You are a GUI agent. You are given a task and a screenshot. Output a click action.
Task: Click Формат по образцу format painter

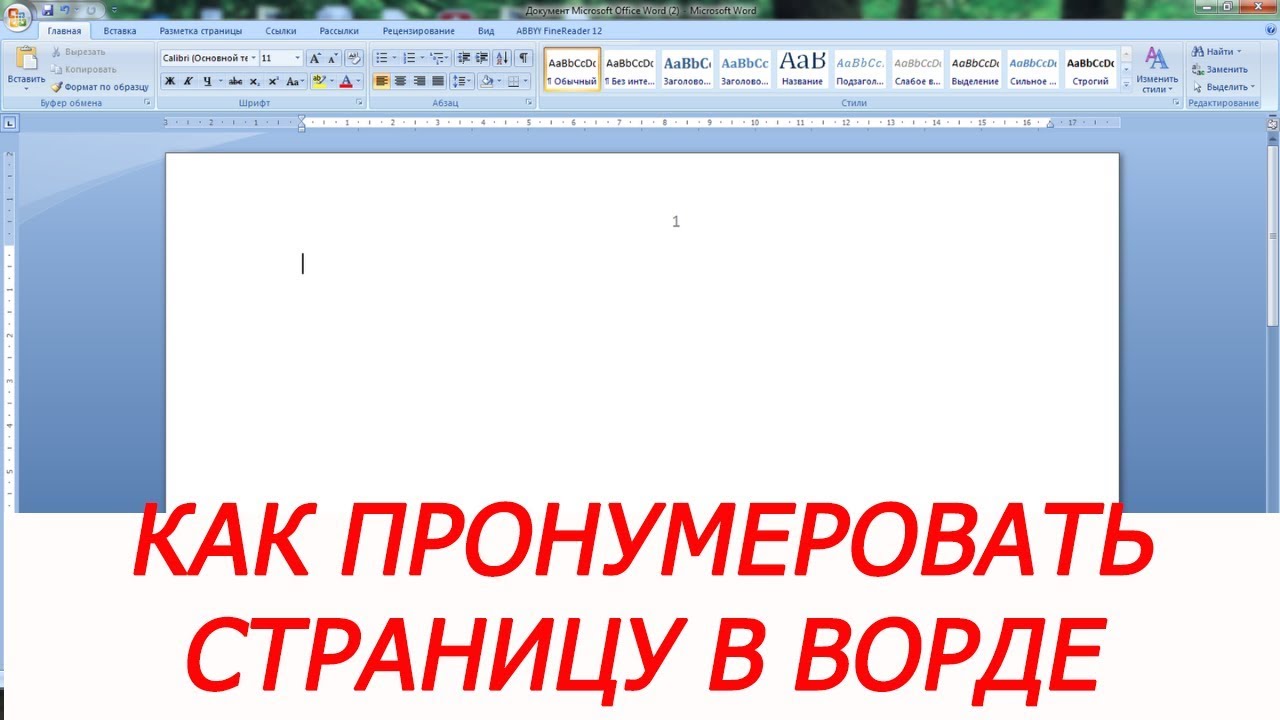[100, 87]
